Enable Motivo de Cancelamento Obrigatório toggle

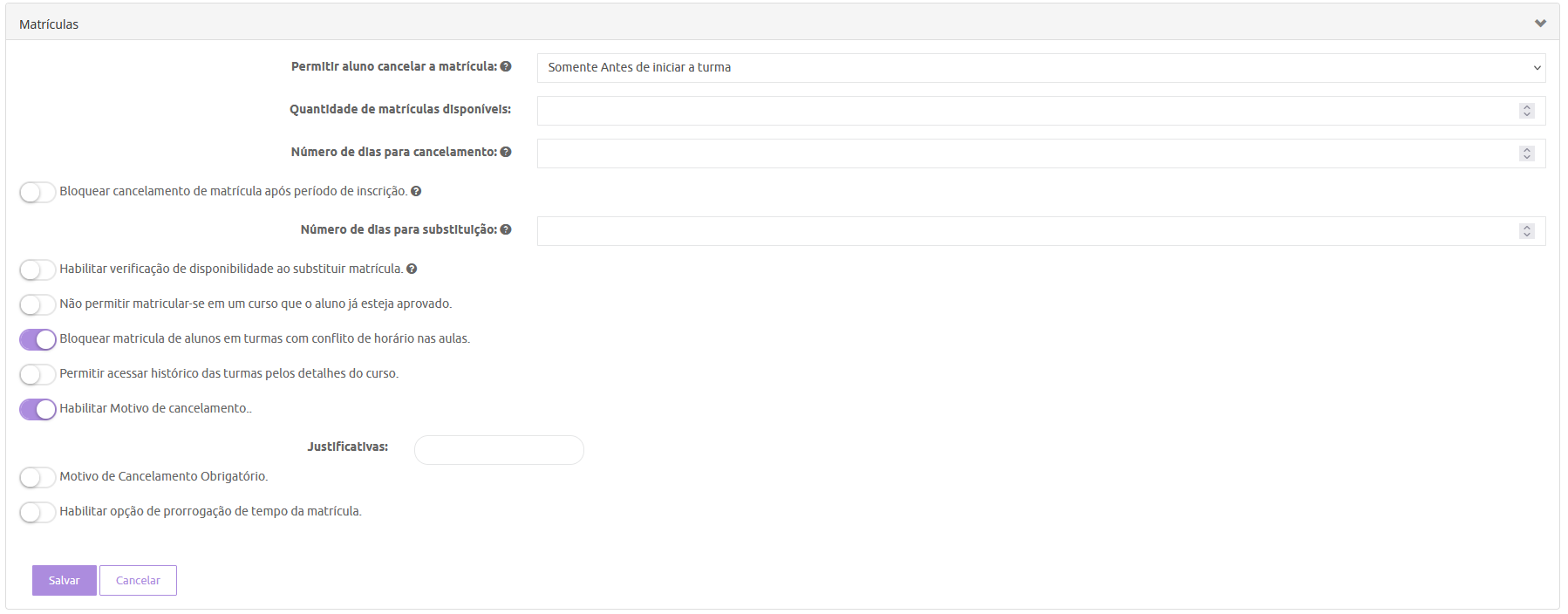pos(37,477)
